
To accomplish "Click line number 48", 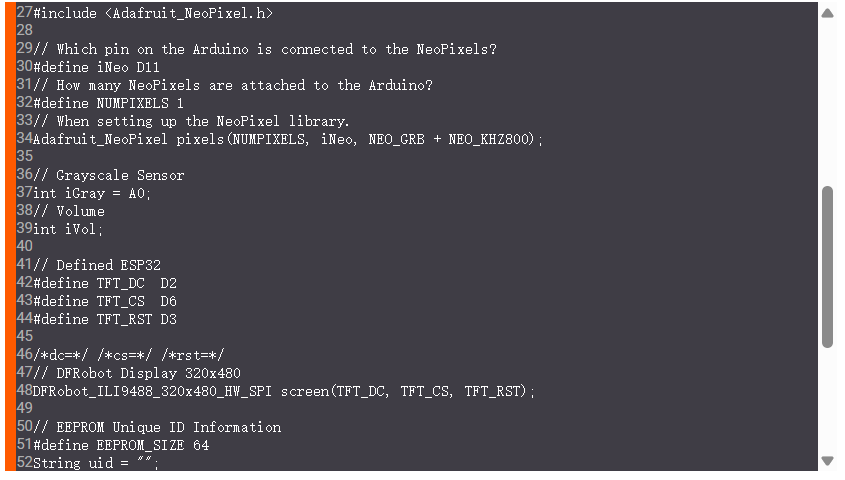I will click(24, 391).
